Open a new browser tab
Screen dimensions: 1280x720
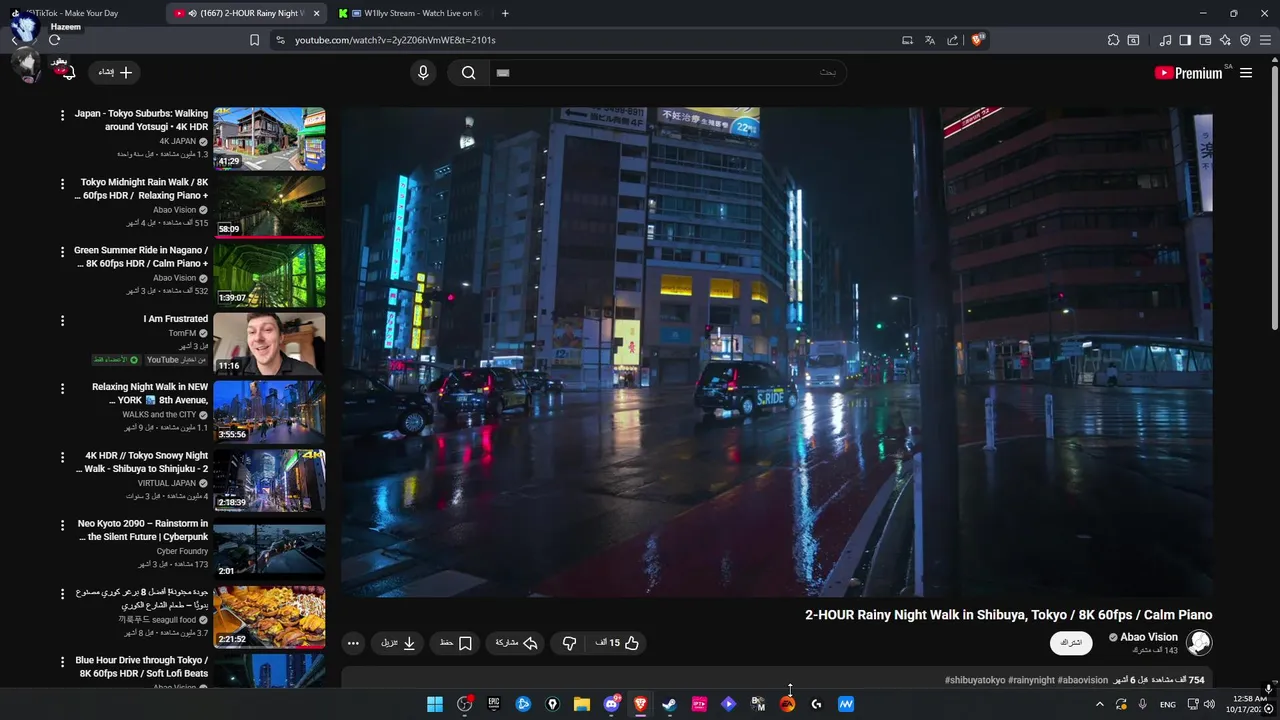pyautogui.click(x=505, y=13)
